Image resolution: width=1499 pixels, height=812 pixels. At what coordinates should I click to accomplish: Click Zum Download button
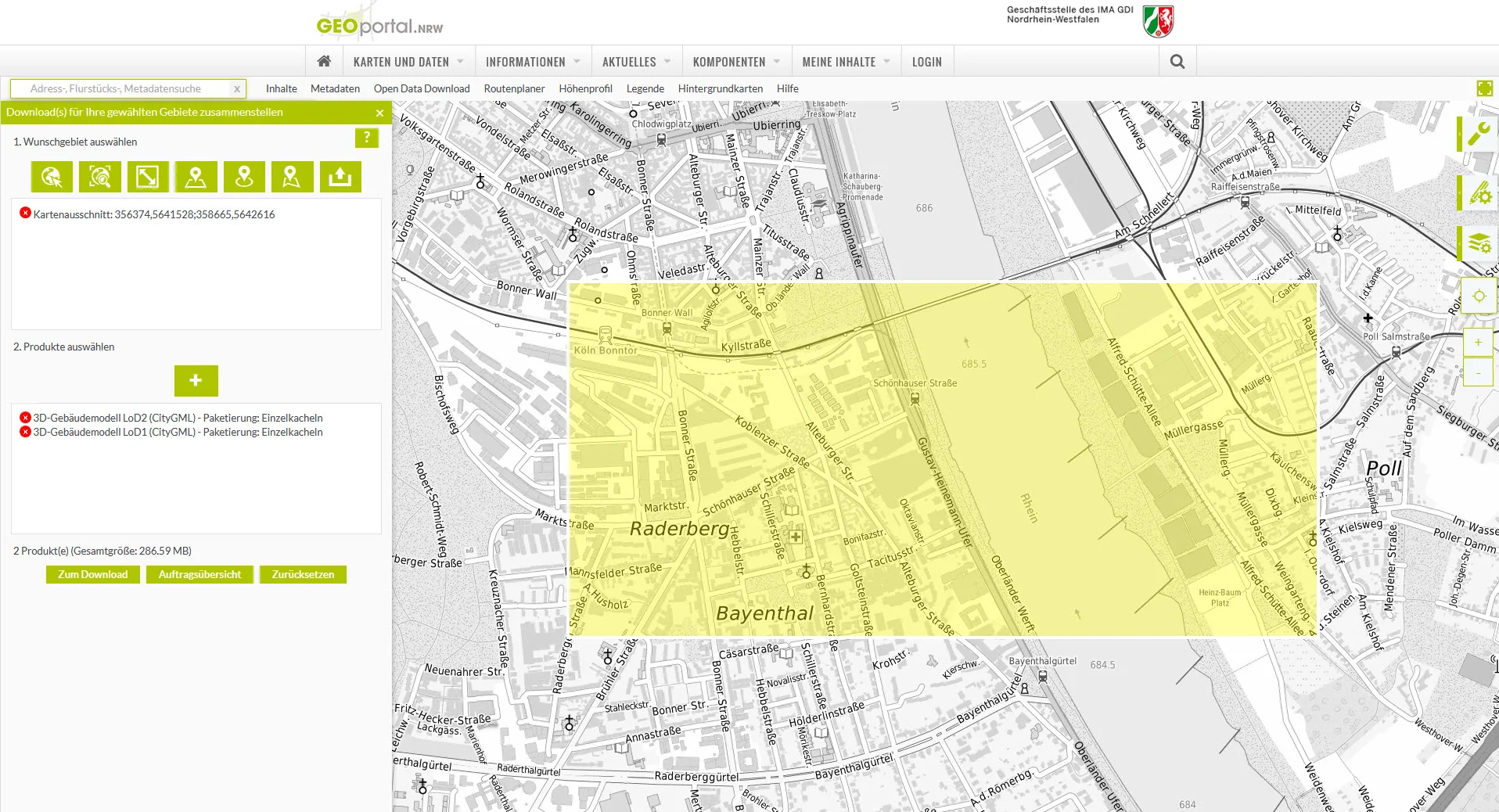(x=93, y=574)
